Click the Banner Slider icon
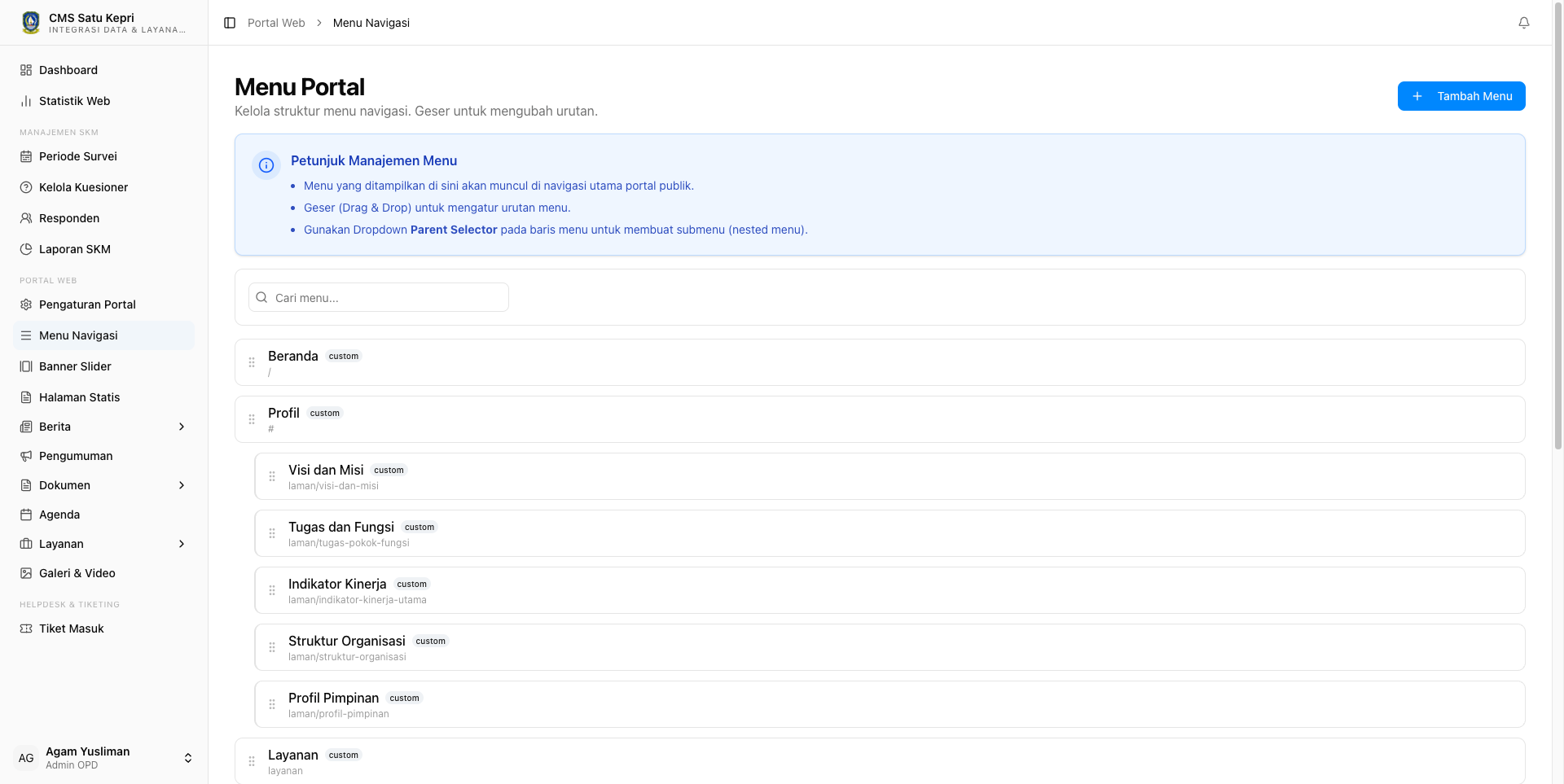Viewport: 1564px width, 784px height. point(26,366)
